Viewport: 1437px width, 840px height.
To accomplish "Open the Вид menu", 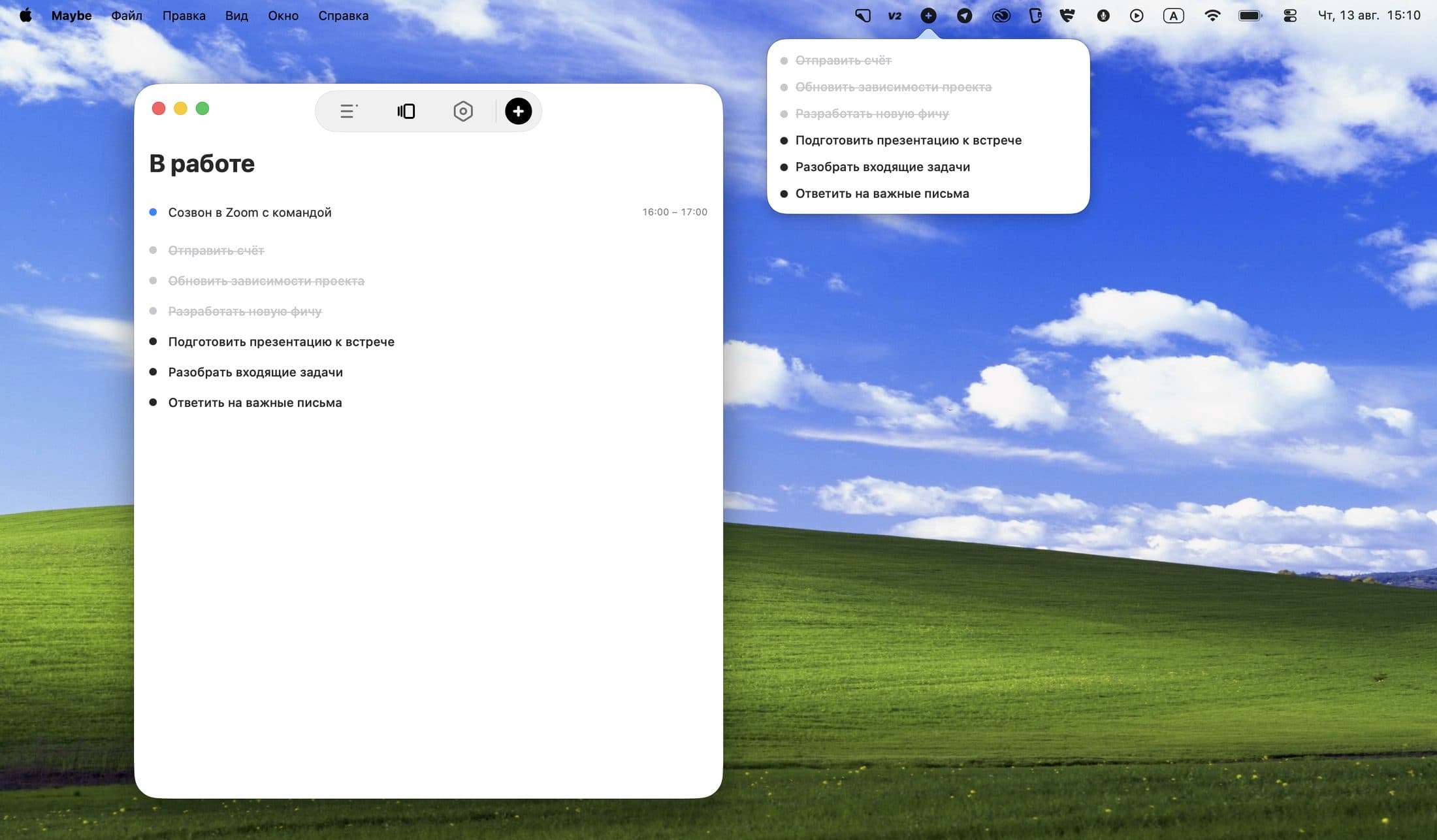I will 236,15.
